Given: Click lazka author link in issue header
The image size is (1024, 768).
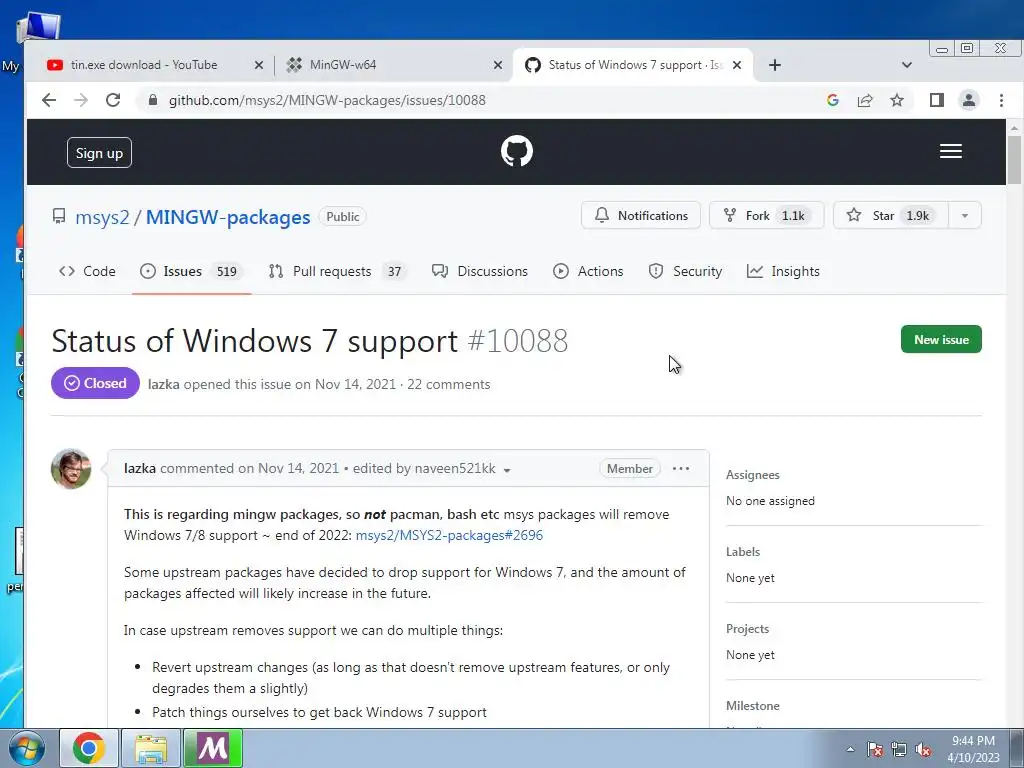Looking at the screenshot, I should (163, 384).
